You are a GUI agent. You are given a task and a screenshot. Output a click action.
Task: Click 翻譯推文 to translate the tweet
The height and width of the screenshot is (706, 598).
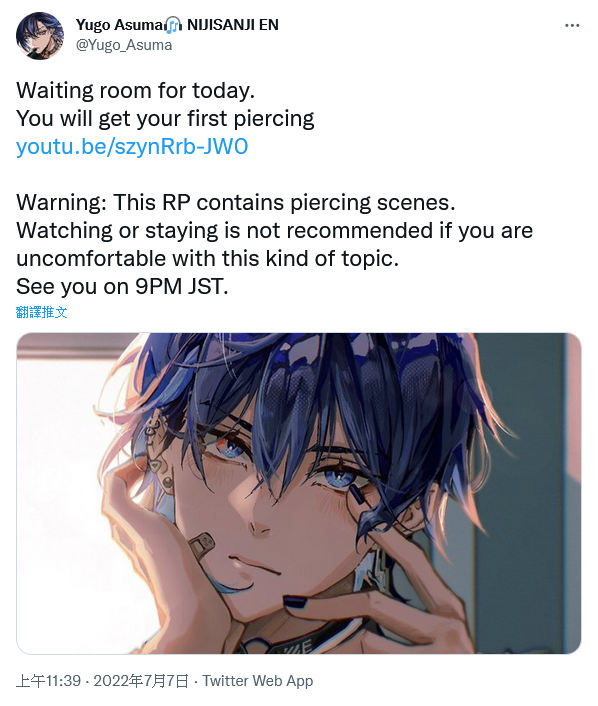[x=41, y=312]
